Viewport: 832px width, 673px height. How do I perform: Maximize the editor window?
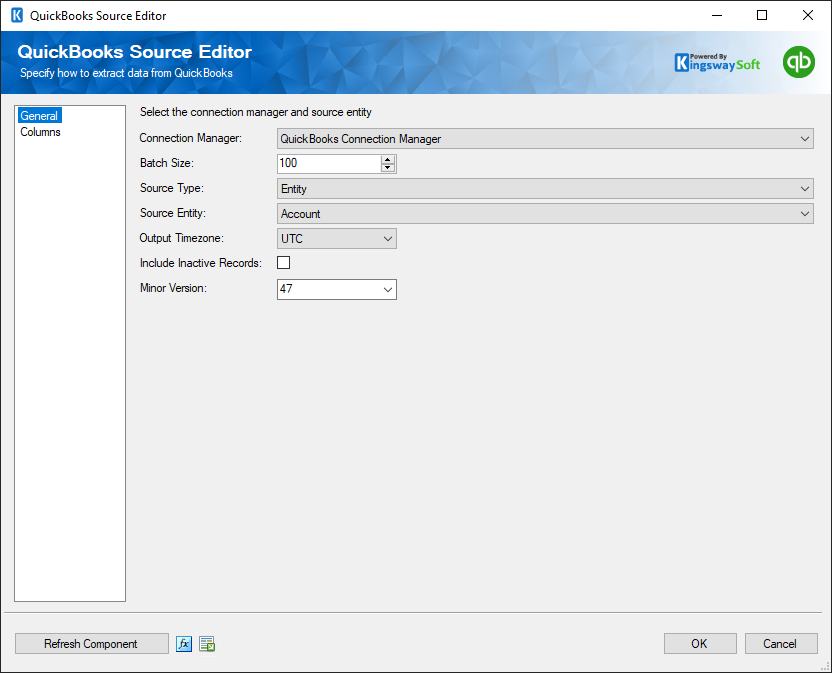pyautogui.click(x=762, y=15)
